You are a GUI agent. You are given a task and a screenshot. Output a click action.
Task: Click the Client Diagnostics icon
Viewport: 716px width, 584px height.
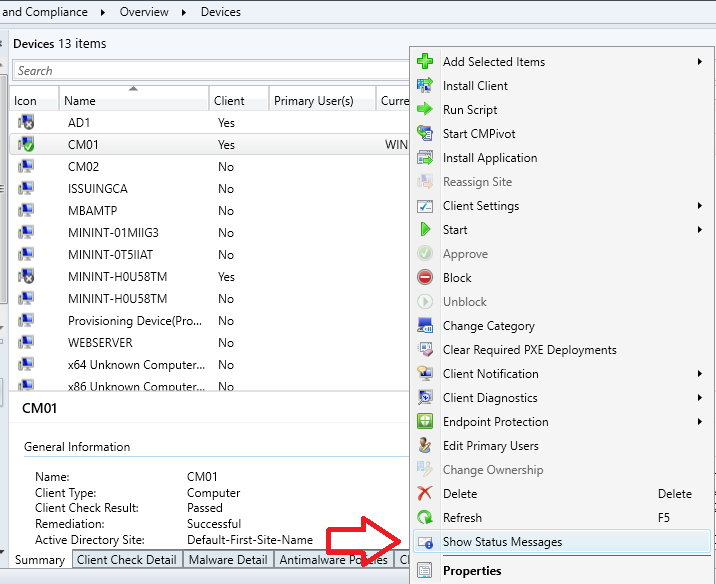pyautogui.click(x=425, y=397)
